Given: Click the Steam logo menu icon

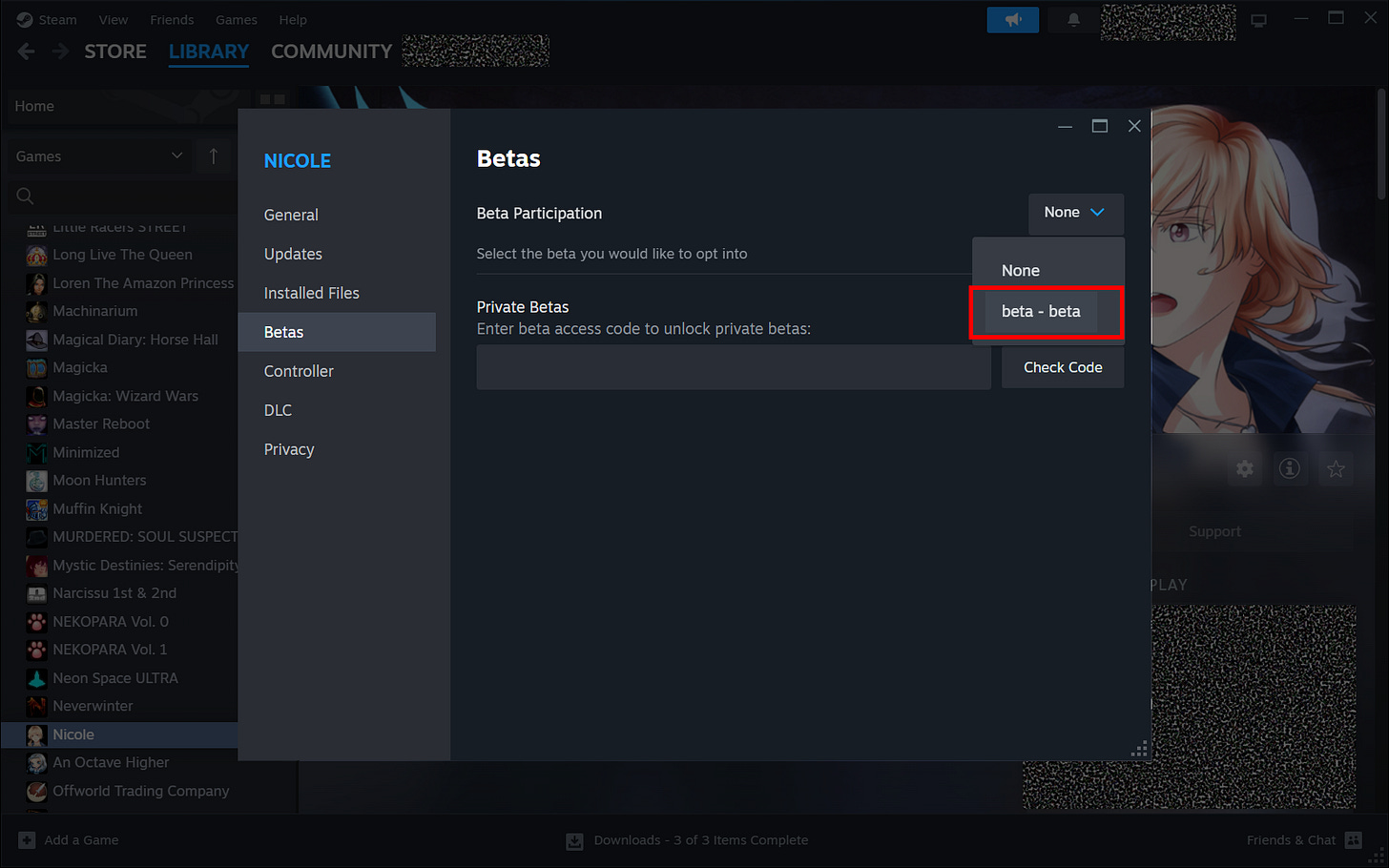Looking at the screenshot, I should (x=25, y=20).
